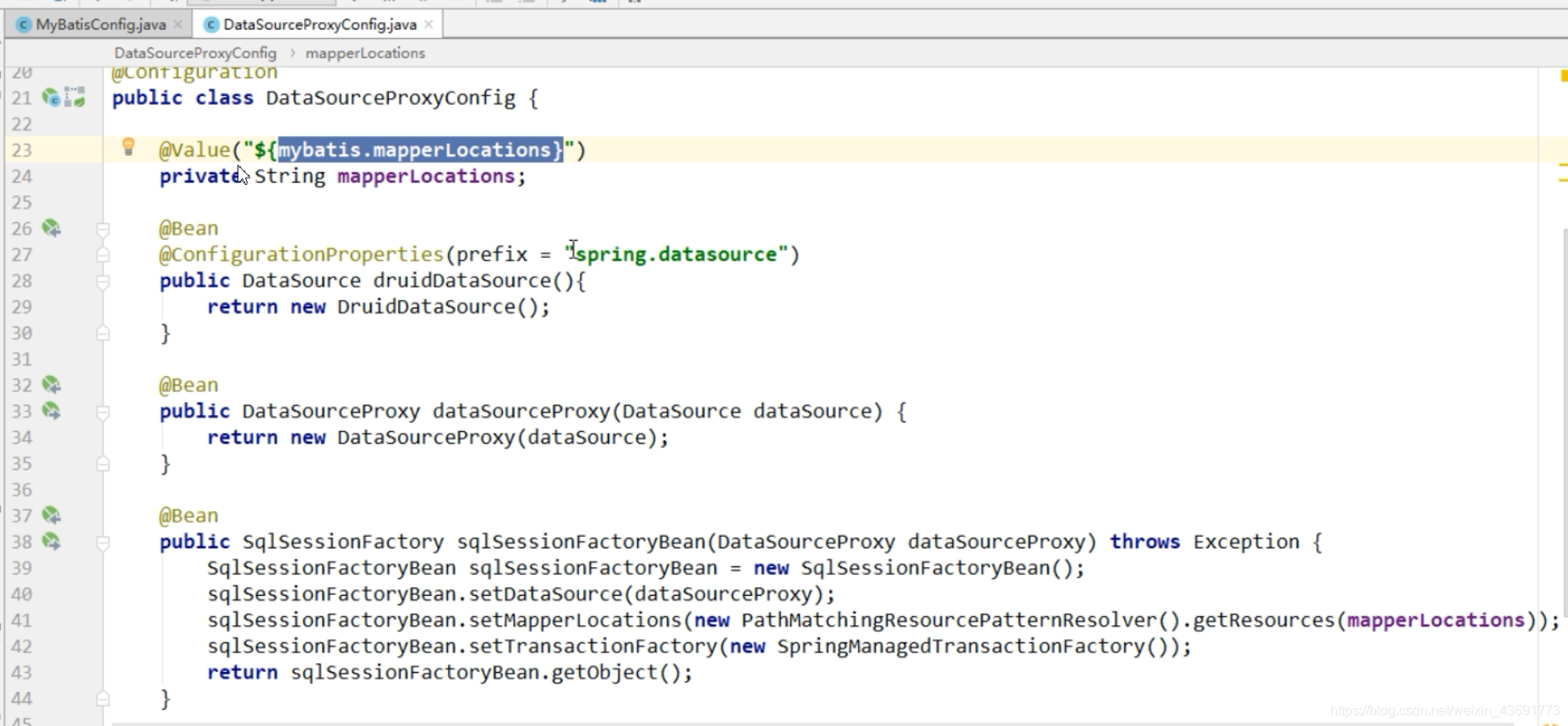The image size is (1568, 726).
Task: Click the yellow inspection status indicator
Action: [x=1563, y=76]
